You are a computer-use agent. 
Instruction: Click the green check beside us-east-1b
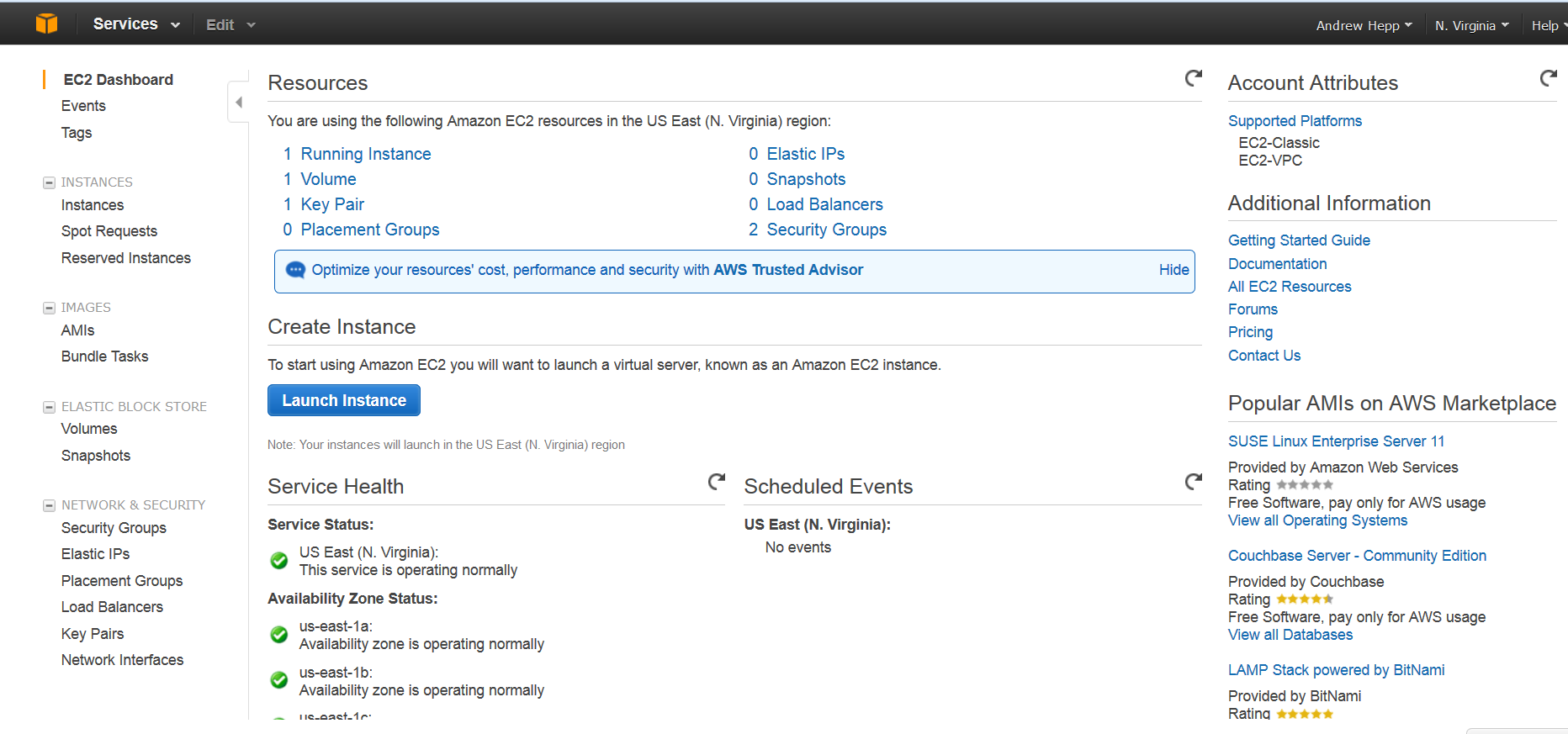(x=279, y=680)
